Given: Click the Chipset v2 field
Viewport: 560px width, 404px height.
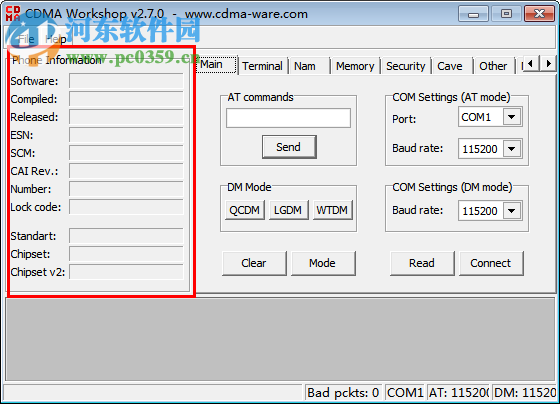Looking at the screenshot, I should [x=126, y=272].
